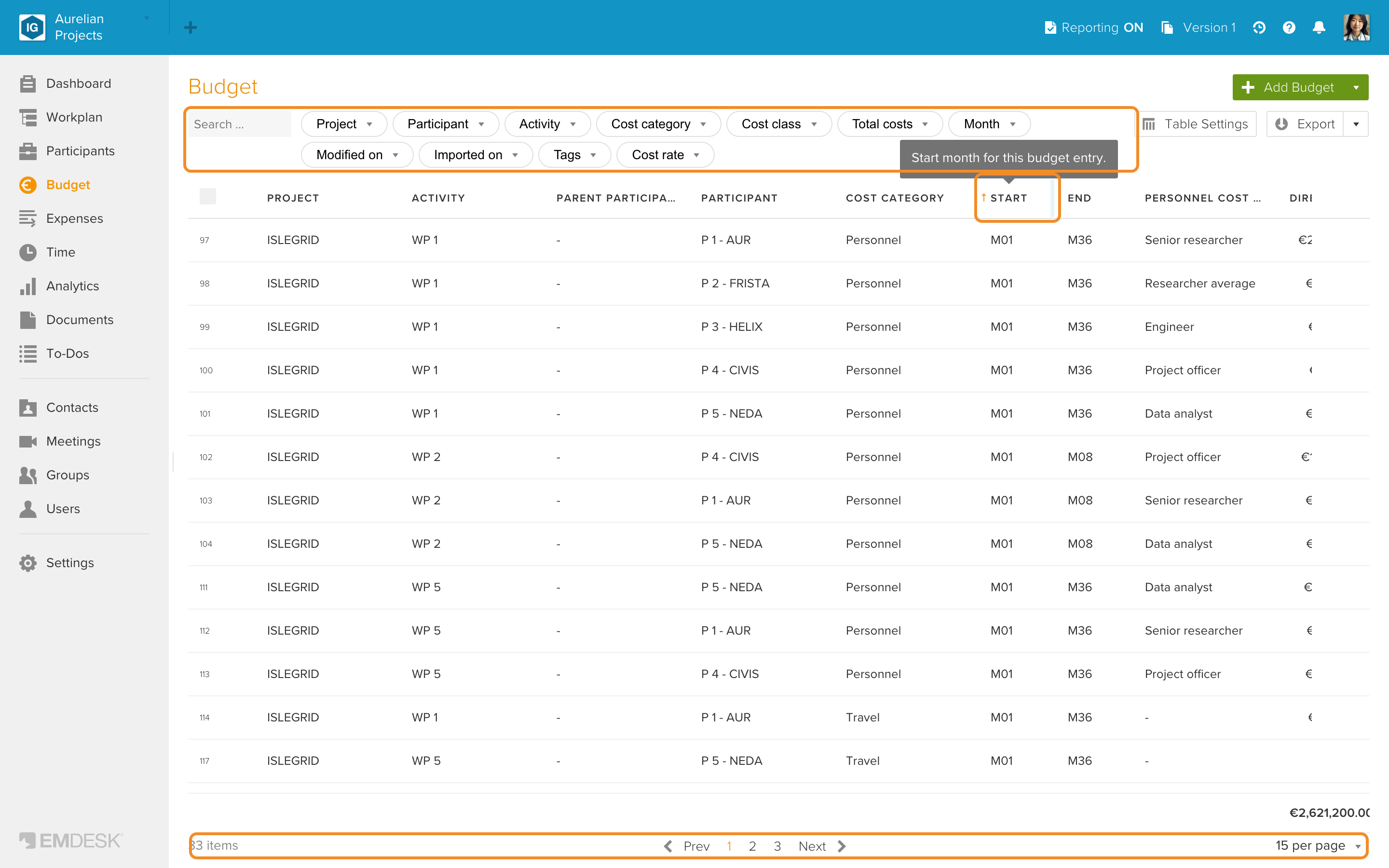Open the help question mark icon

tap(1289, 27)
